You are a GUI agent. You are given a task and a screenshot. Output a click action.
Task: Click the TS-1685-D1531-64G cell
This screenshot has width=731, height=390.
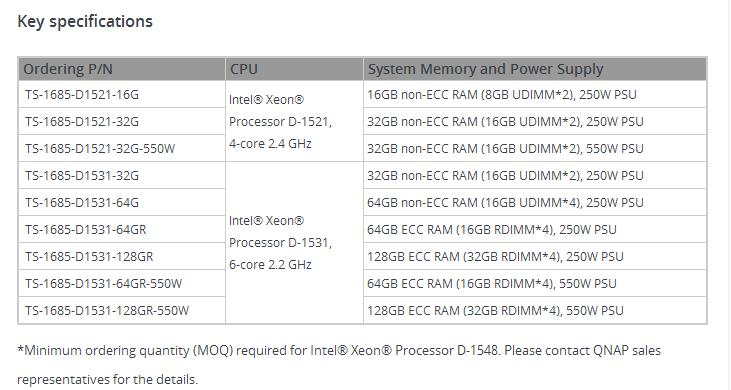pyautogui.click(x=122, y=203)
